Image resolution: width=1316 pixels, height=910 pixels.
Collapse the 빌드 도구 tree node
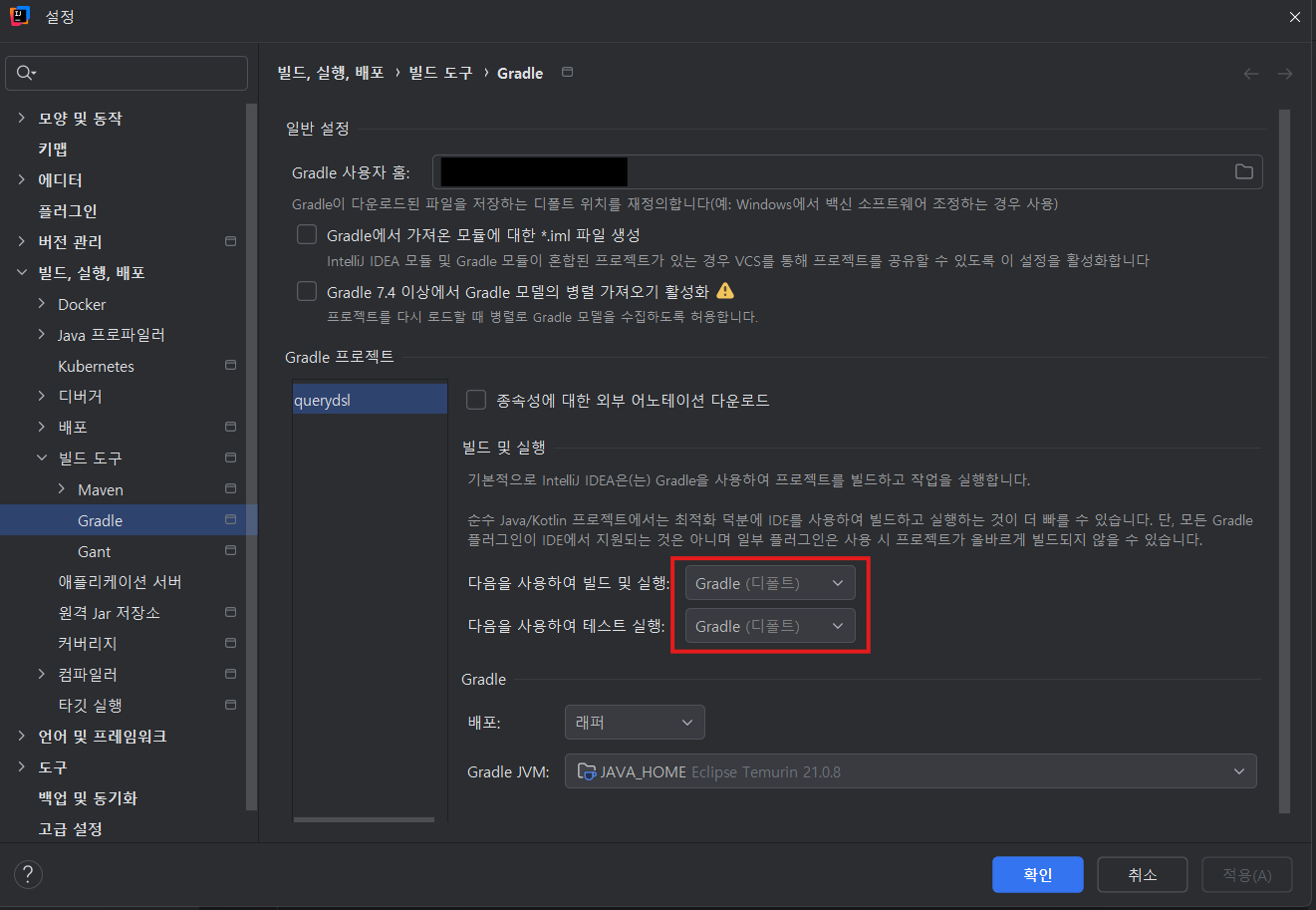point(42,457)
